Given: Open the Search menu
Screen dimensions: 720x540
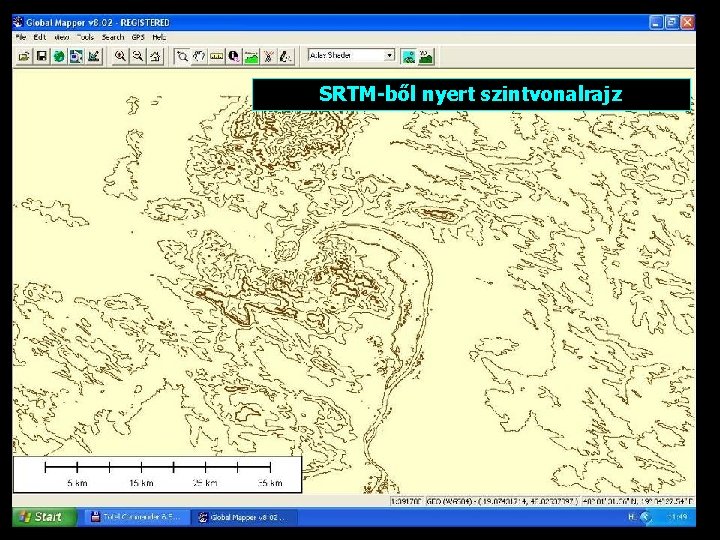Looking at the screenshot, I should click(x=113, y=37).
